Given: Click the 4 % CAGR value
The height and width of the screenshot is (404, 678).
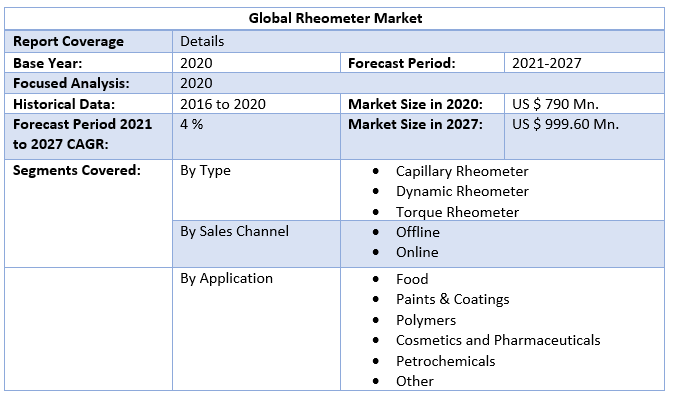Looking at the screenshot, I should coord(192,124).
